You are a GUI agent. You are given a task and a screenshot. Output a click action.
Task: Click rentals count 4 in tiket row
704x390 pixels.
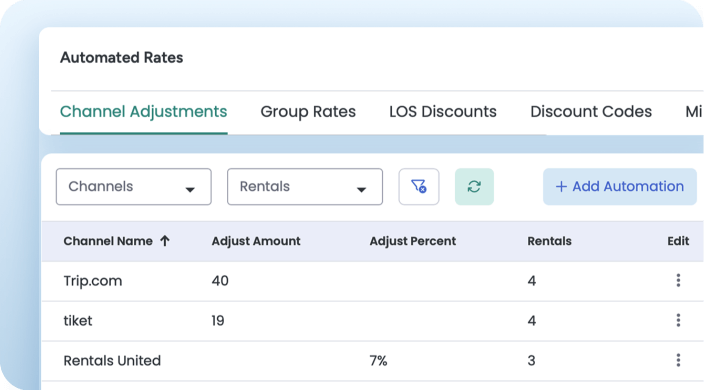(532, 321)
